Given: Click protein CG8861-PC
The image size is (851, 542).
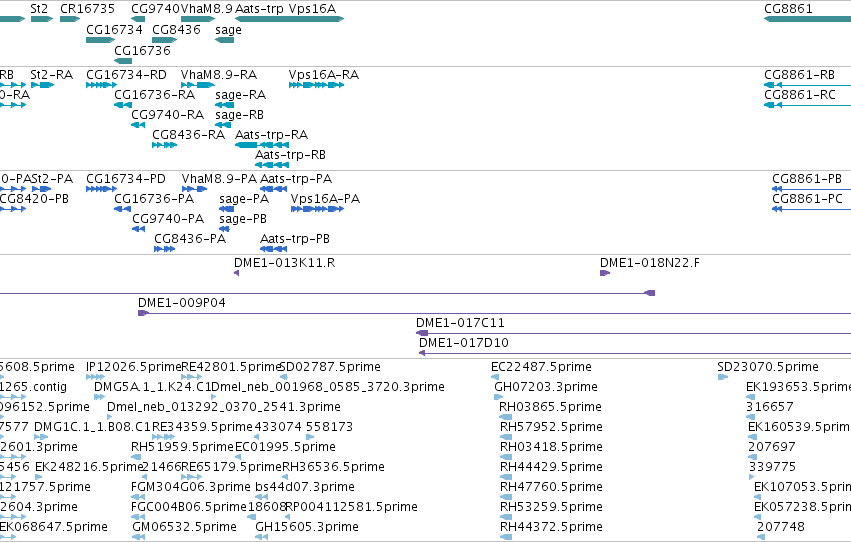Looking at the screenshot, I should 811,209.
